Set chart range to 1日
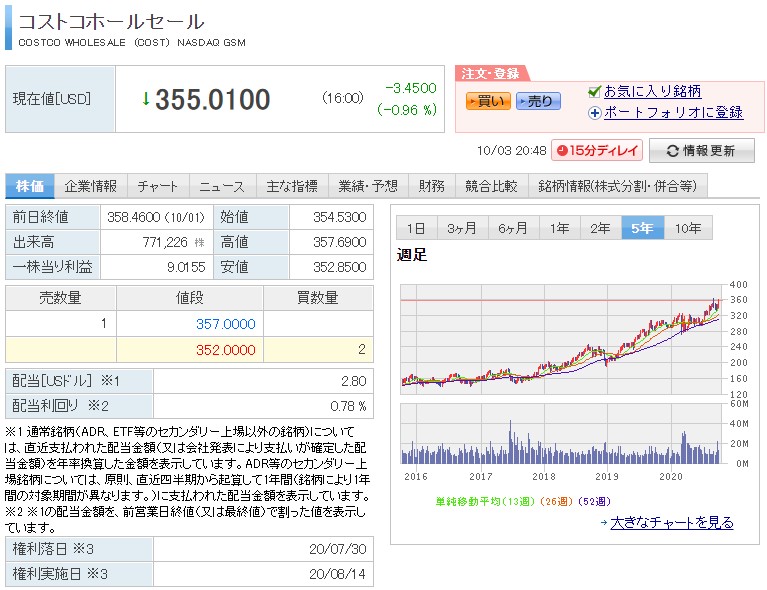This screenshot has width=767, height=590. pyautogui.click(x=416, y=227)
